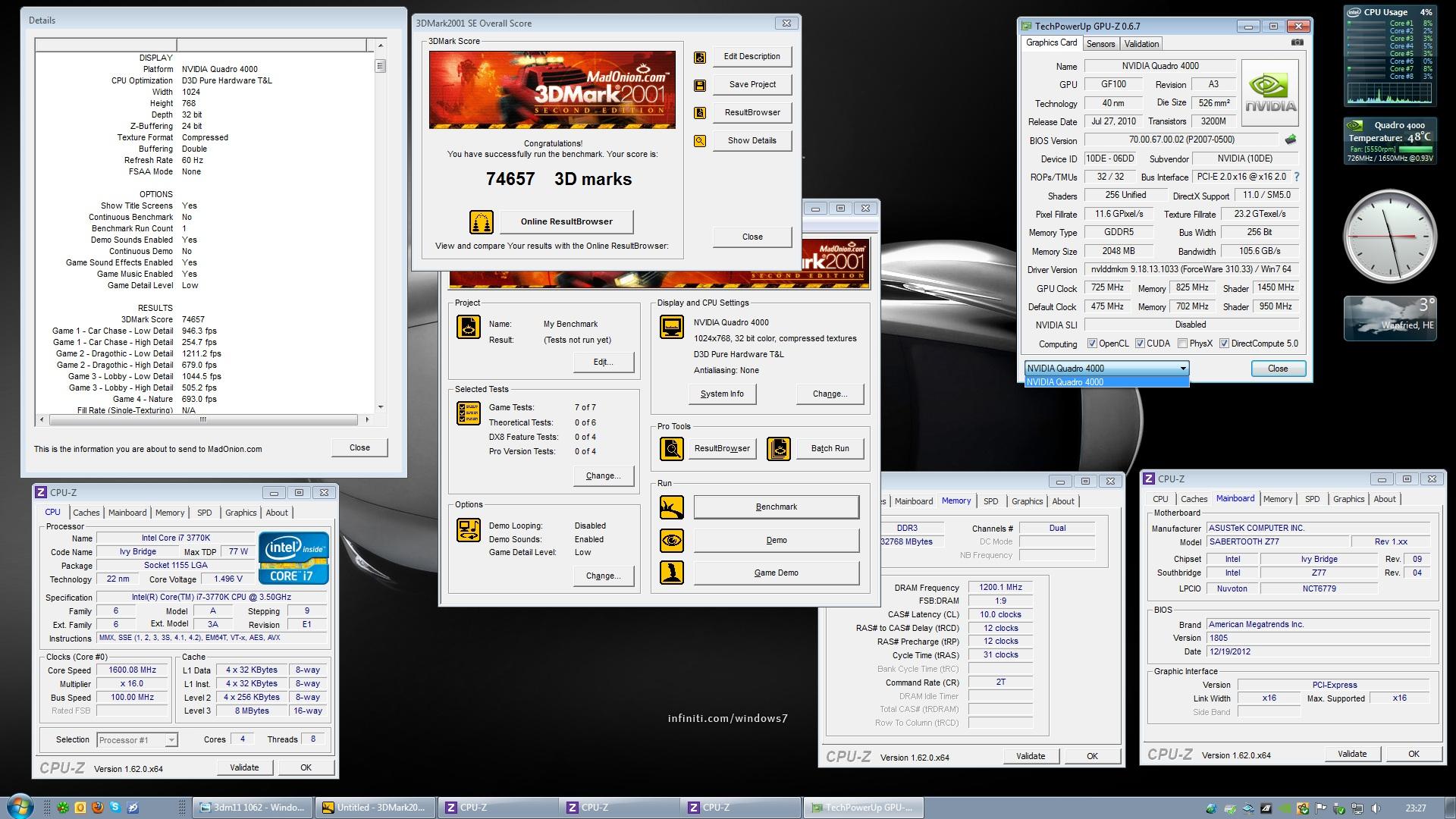Screen dimensions: 1456x819
Task: Click the ResultBrowser icon in the score window
Action: (699, 113)
